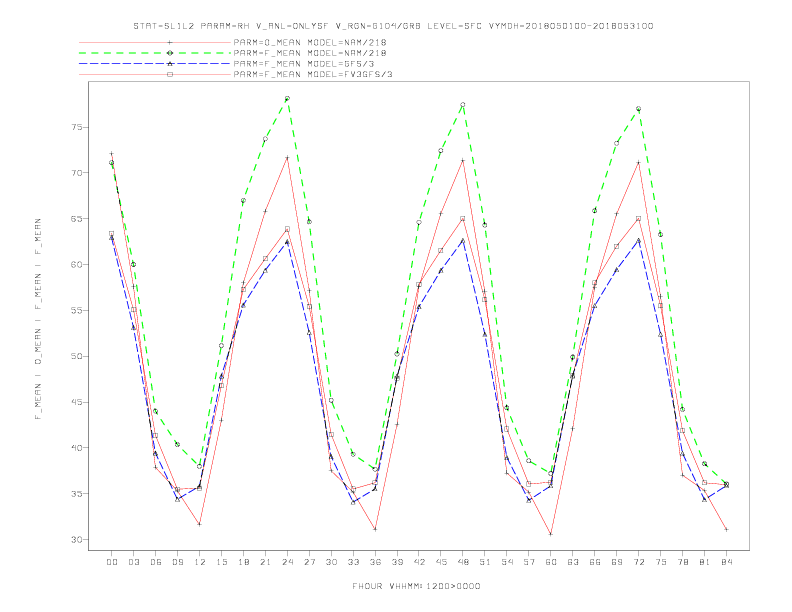Viewport: 792px width, 612px height.
Task: Click x-axis tick label 72
Action: (638, 562)
